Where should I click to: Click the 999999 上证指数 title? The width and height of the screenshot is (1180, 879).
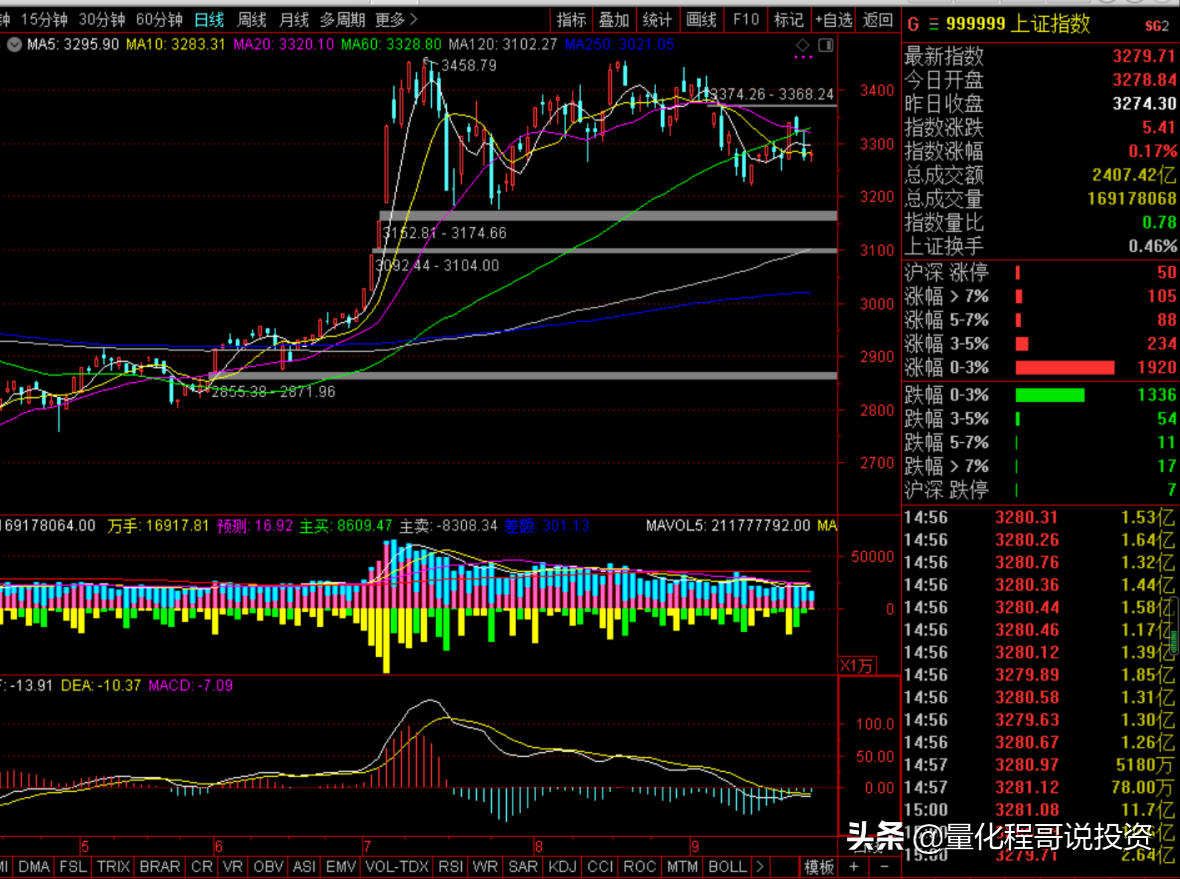tap(1018, 24)
